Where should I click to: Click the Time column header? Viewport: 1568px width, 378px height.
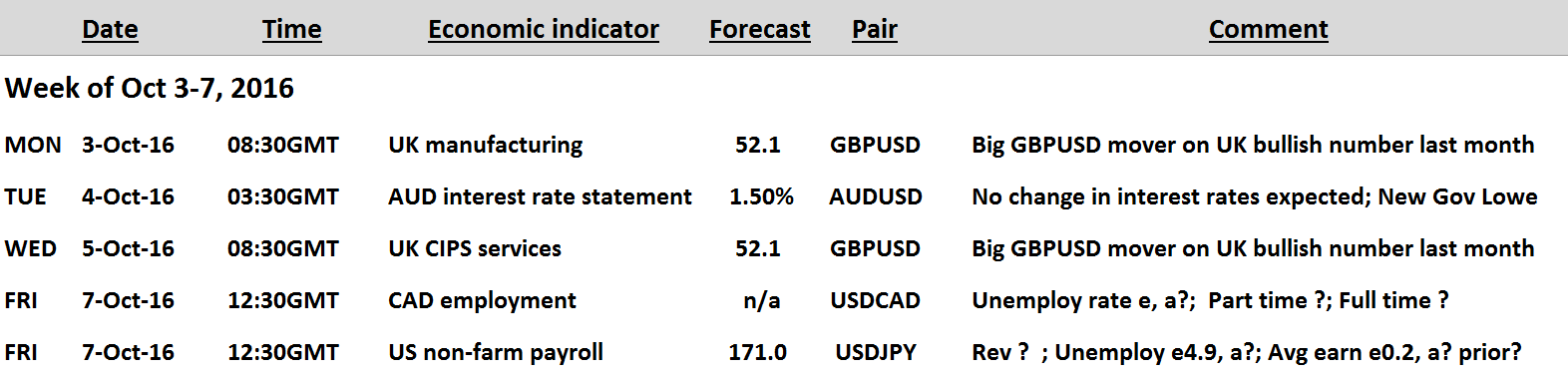tap(291, 30)
